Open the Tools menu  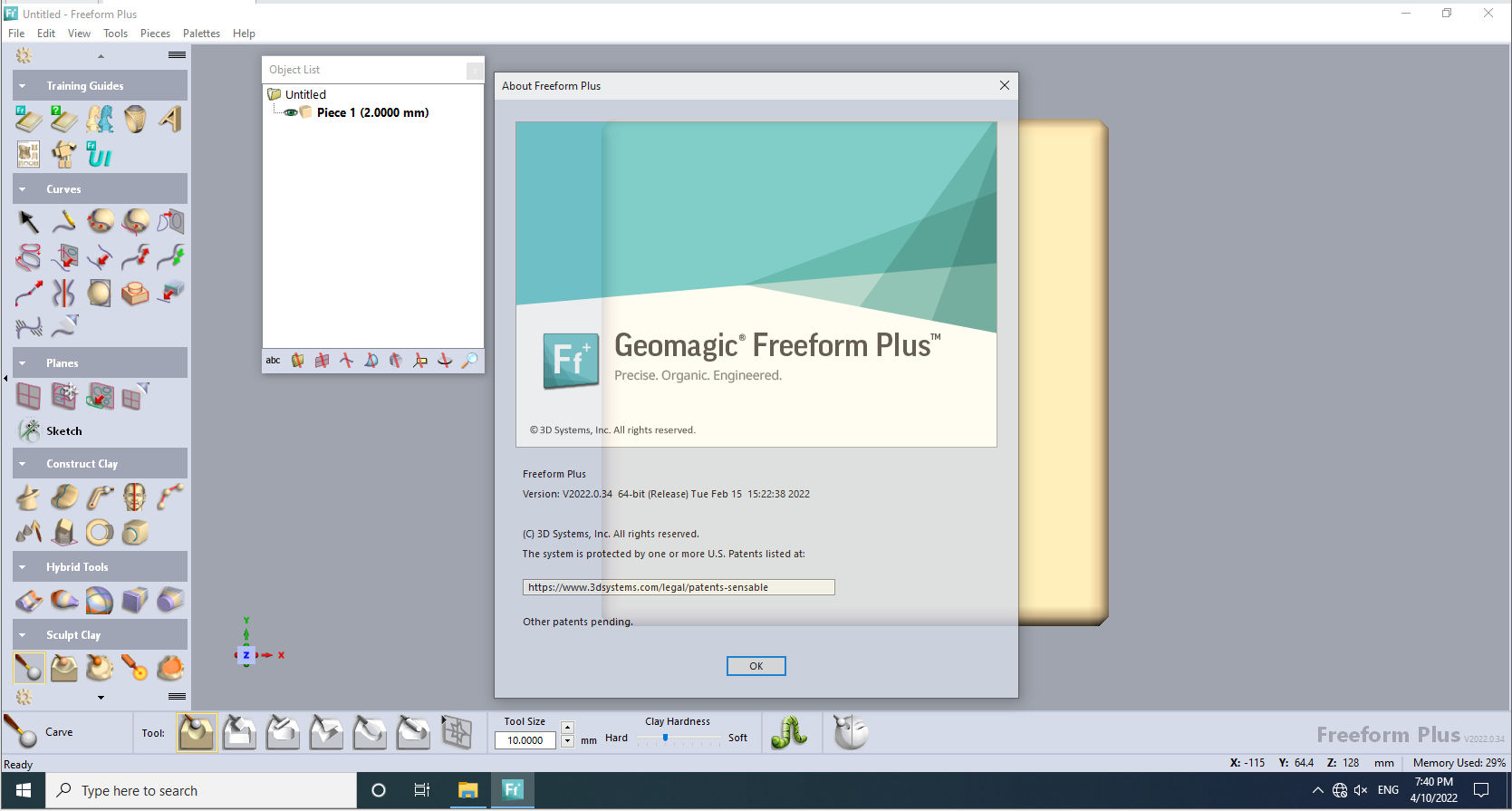tap(115, 34)
